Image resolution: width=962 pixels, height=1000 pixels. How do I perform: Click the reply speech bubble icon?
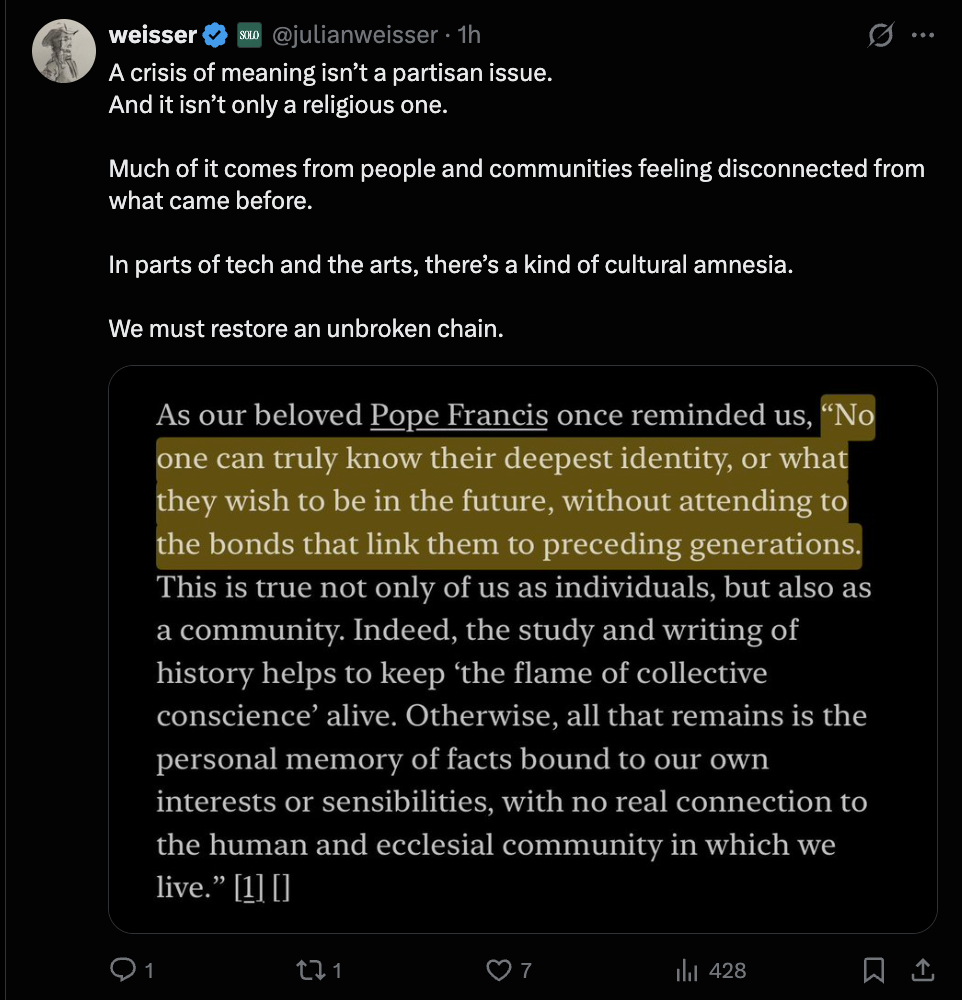(123, 969)
